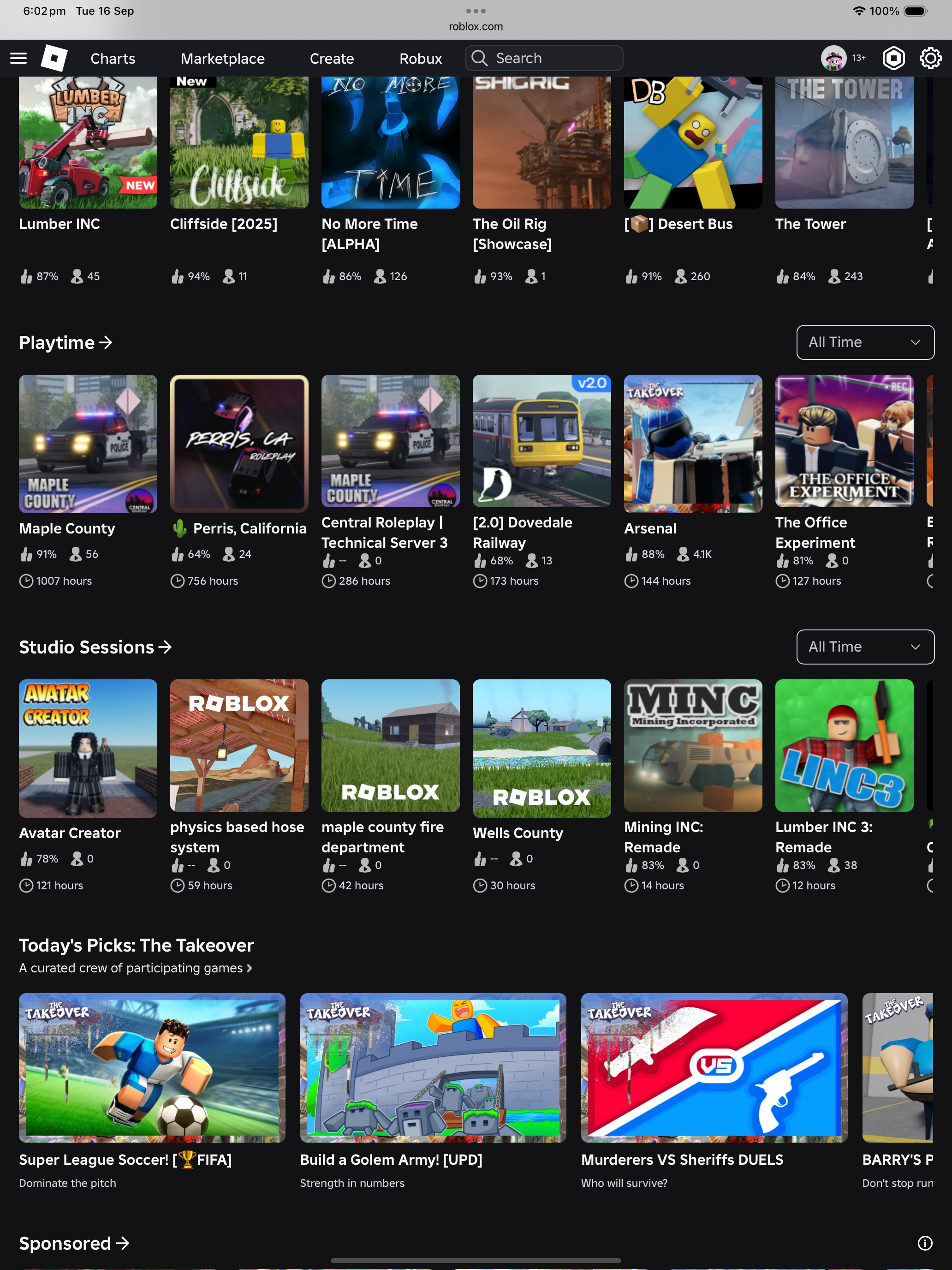Open the Arsenal game icon
952x1270 pixels.
pos(693,444)
